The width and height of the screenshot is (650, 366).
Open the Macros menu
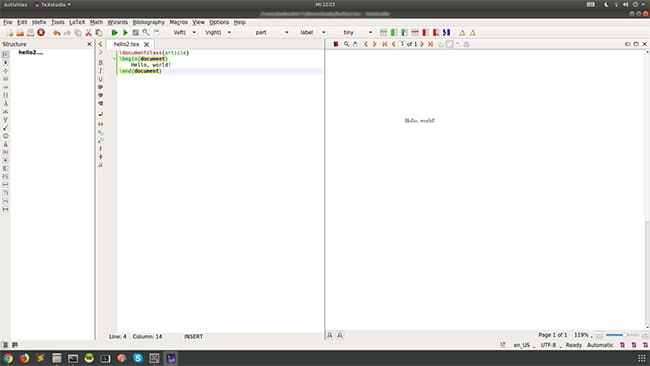pos(179,22)
